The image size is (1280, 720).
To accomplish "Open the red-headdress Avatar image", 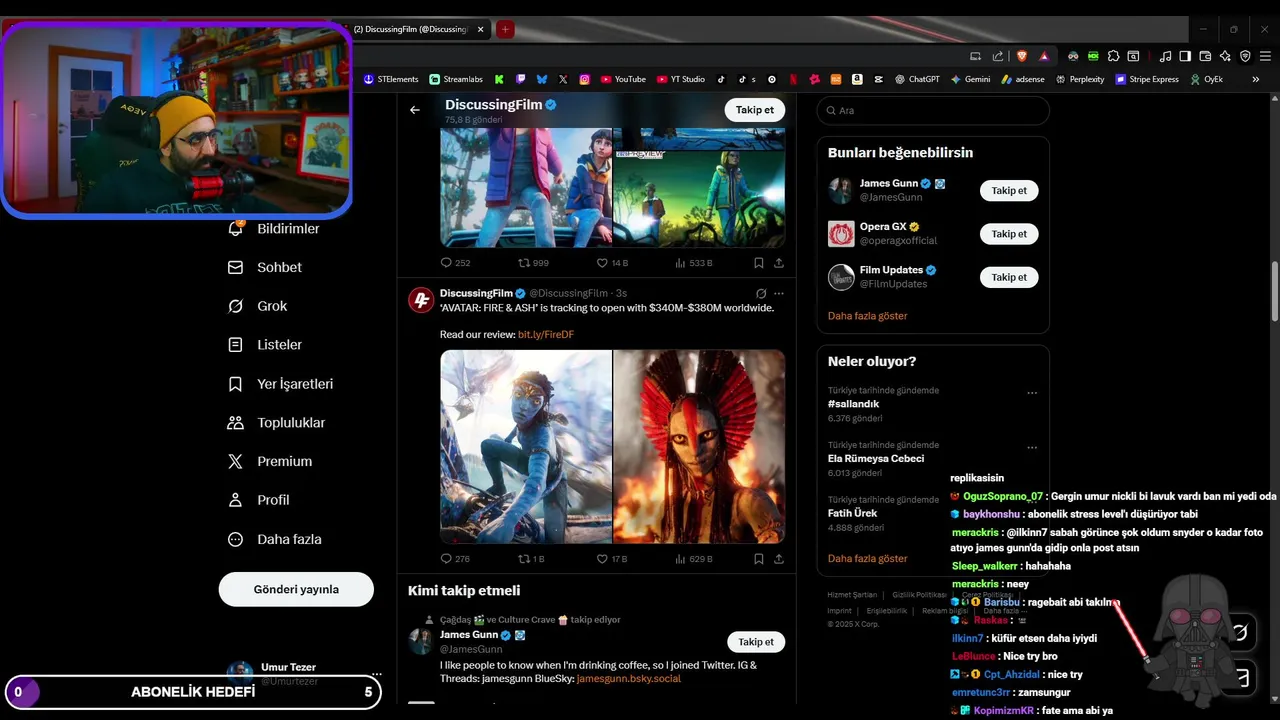I will click(699, 446).
